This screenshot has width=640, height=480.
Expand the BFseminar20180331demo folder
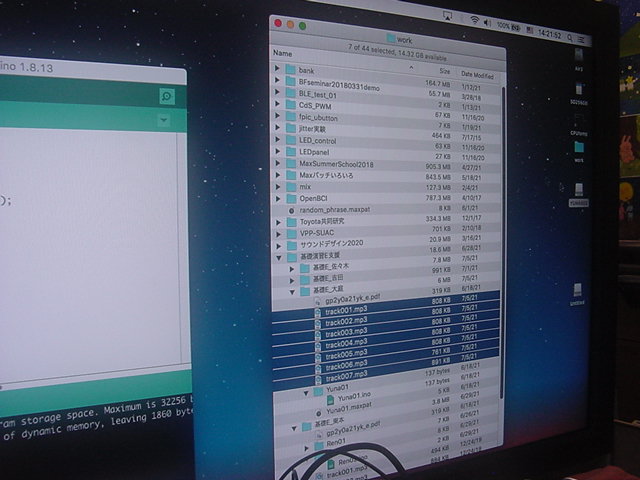[277, 80]
